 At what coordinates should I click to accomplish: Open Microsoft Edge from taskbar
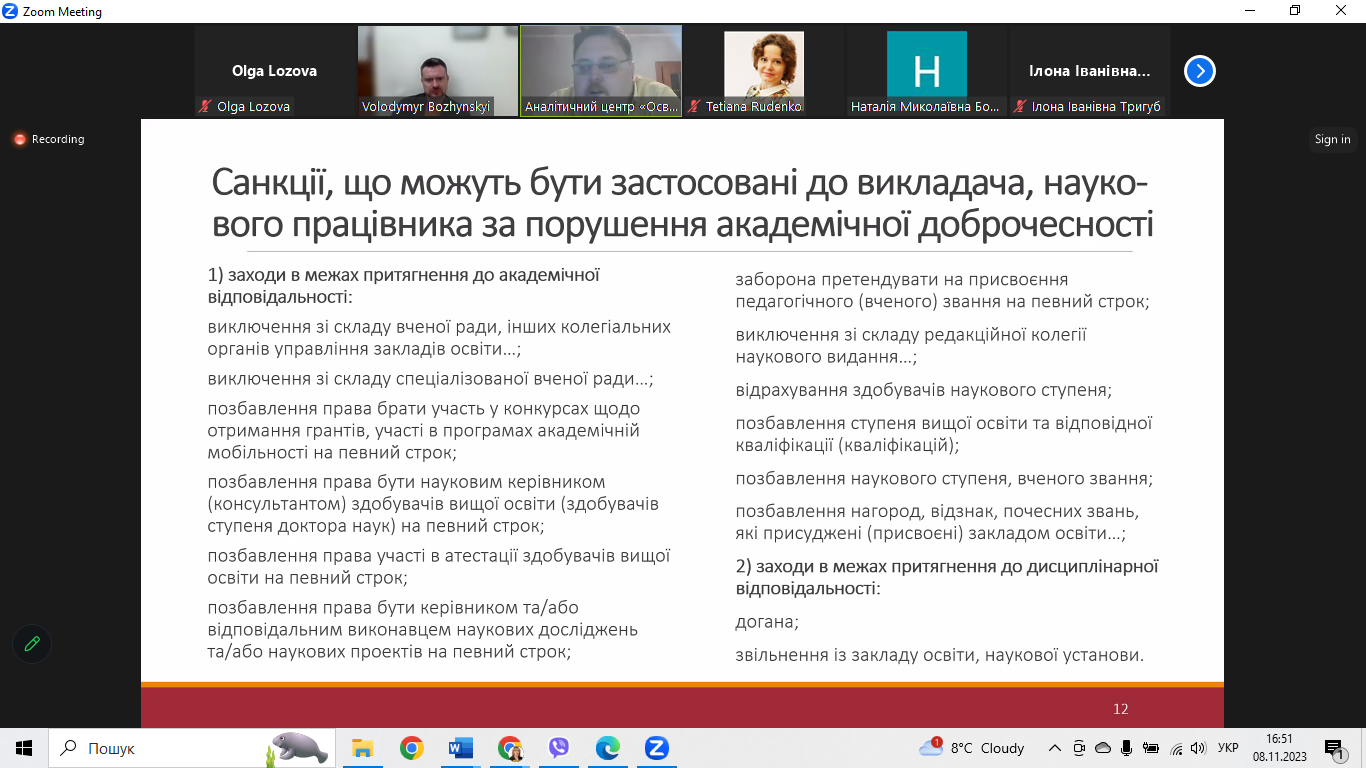608,748
